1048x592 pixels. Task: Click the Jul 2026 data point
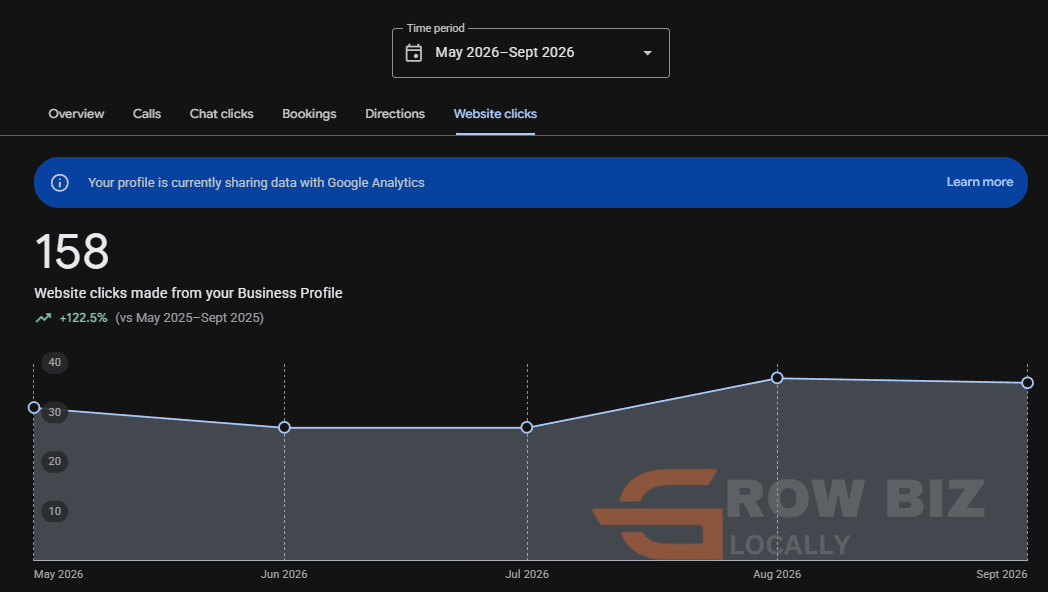tap(527, 427)
